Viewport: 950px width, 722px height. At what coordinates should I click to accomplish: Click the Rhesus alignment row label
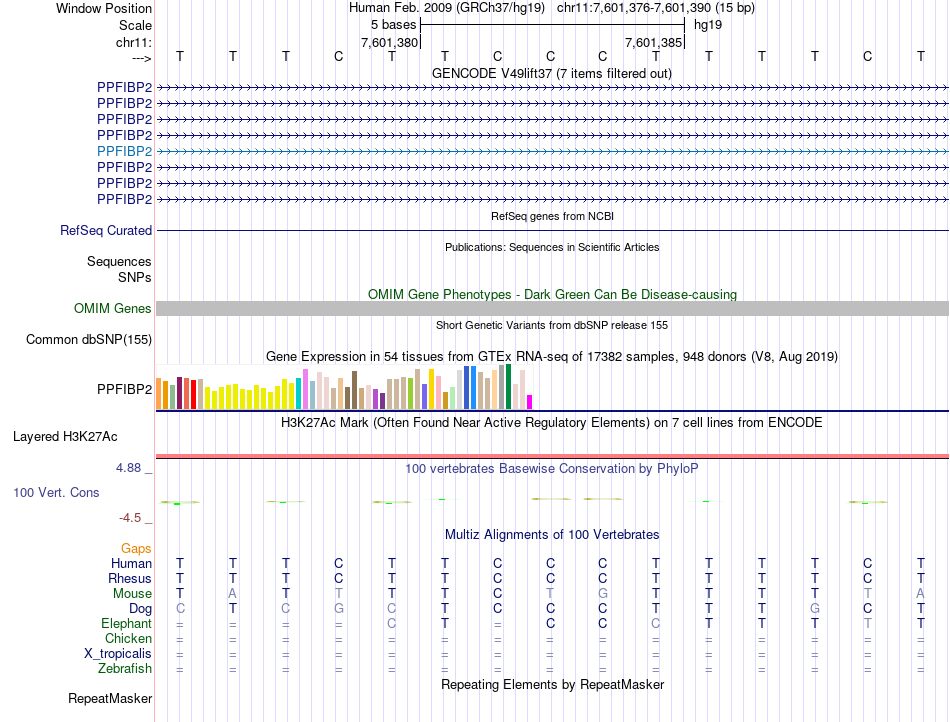click(130, 578)
